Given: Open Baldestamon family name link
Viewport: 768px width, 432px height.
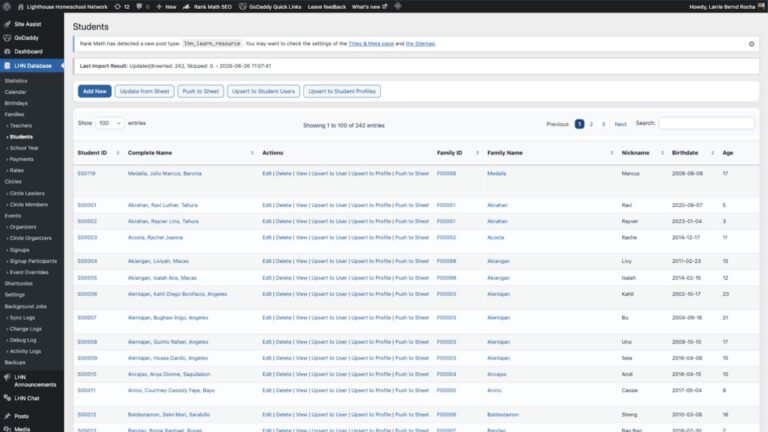Looking at the screenshot, I should pyautogui.click(x=503, y=414).
